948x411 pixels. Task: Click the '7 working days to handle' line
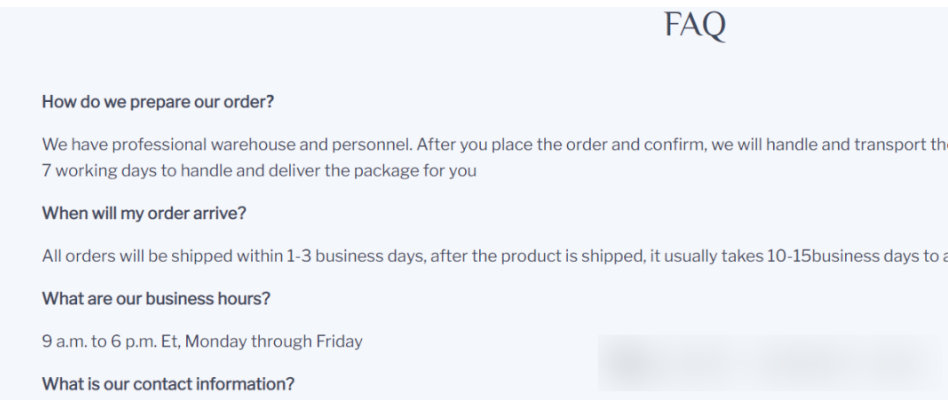point(259,170)
